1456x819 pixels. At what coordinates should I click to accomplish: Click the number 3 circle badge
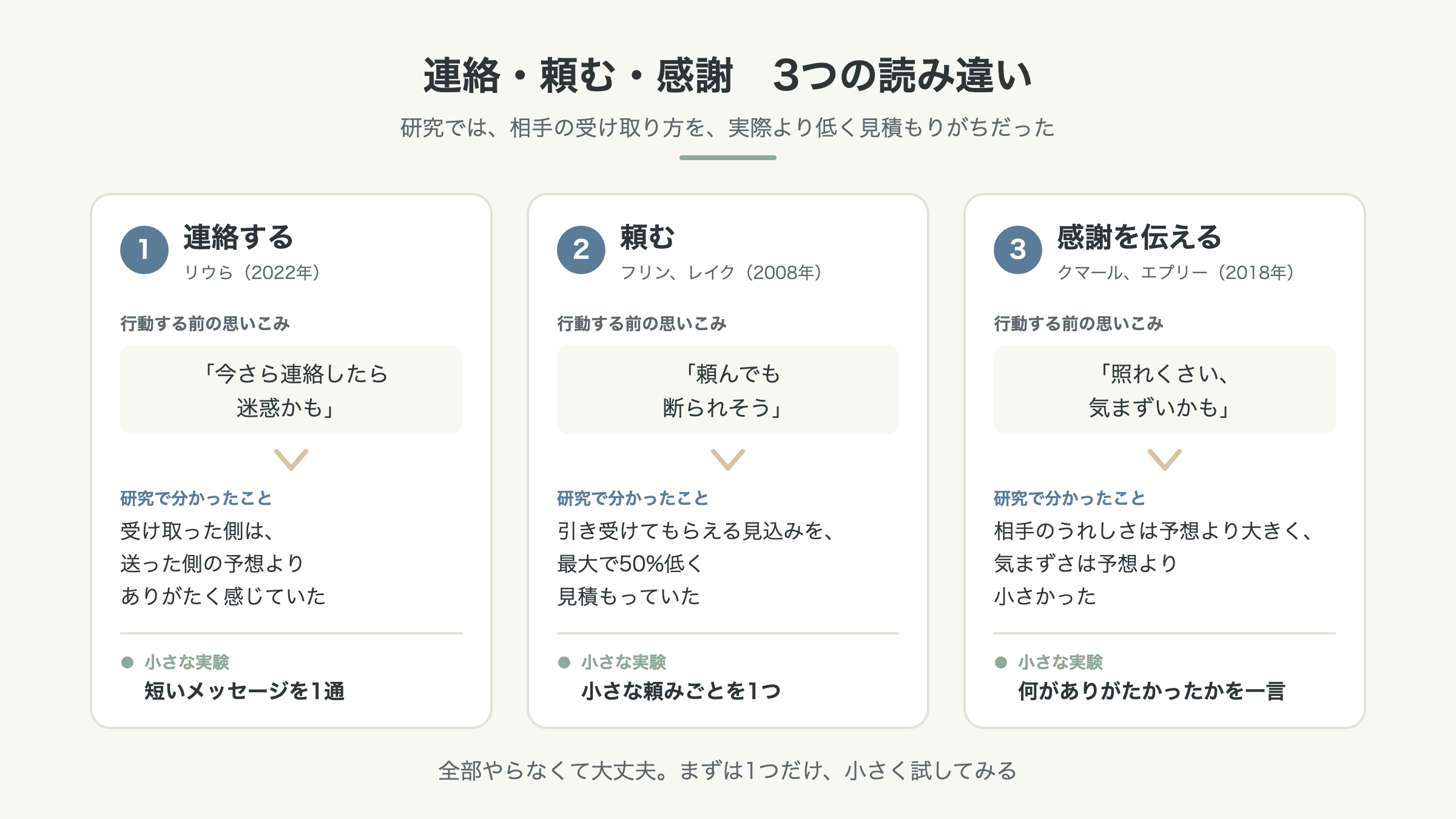pos(1018,249)
